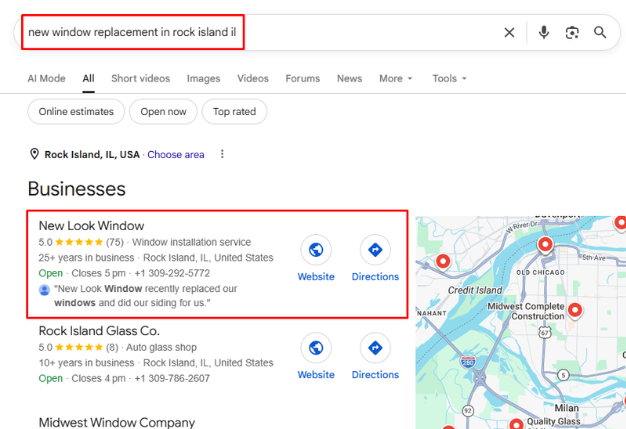
Task: Open the New Look Window listing title
Action: click(91, 226)
